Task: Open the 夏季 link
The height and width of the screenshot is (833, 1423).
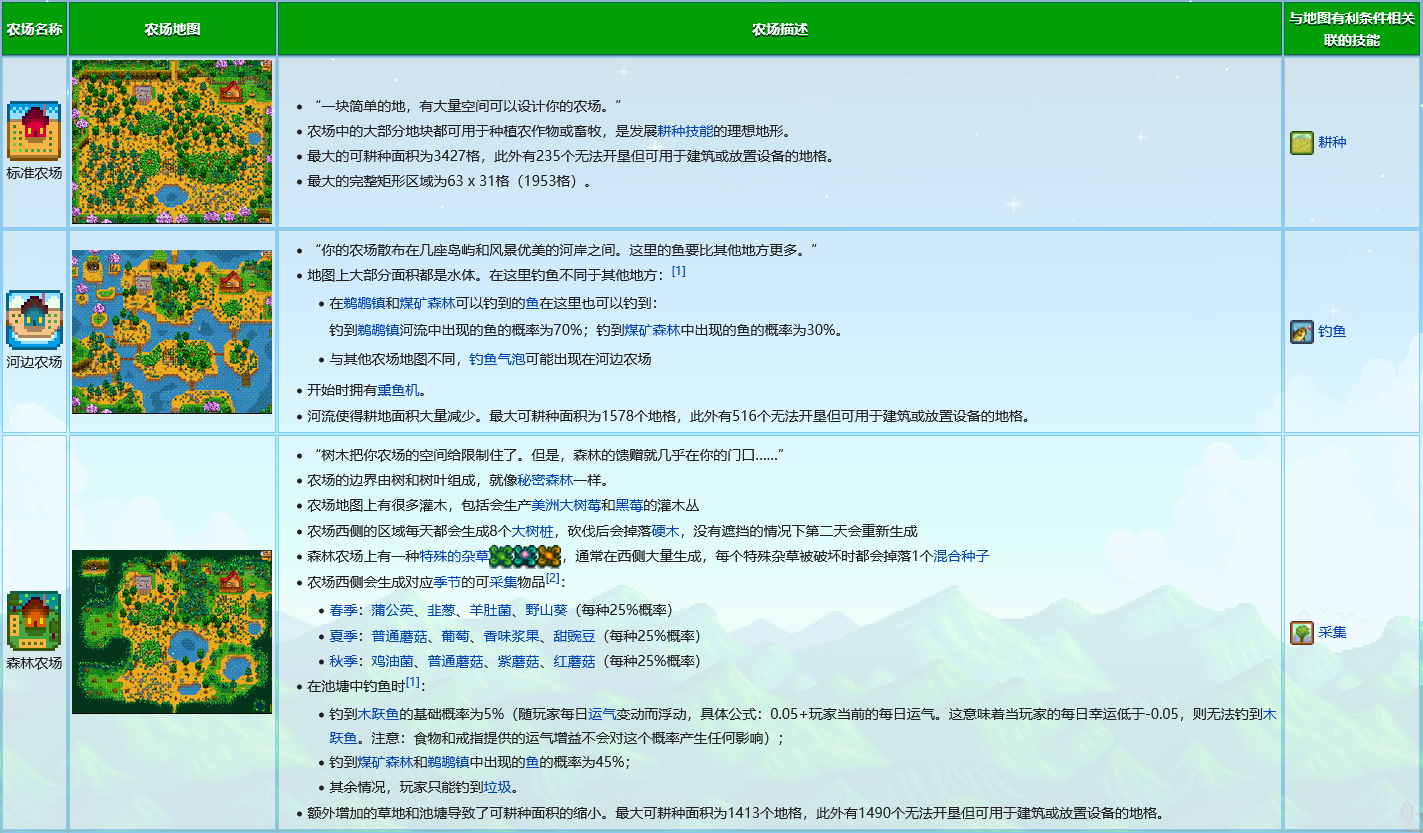Action: pos(343,636)
